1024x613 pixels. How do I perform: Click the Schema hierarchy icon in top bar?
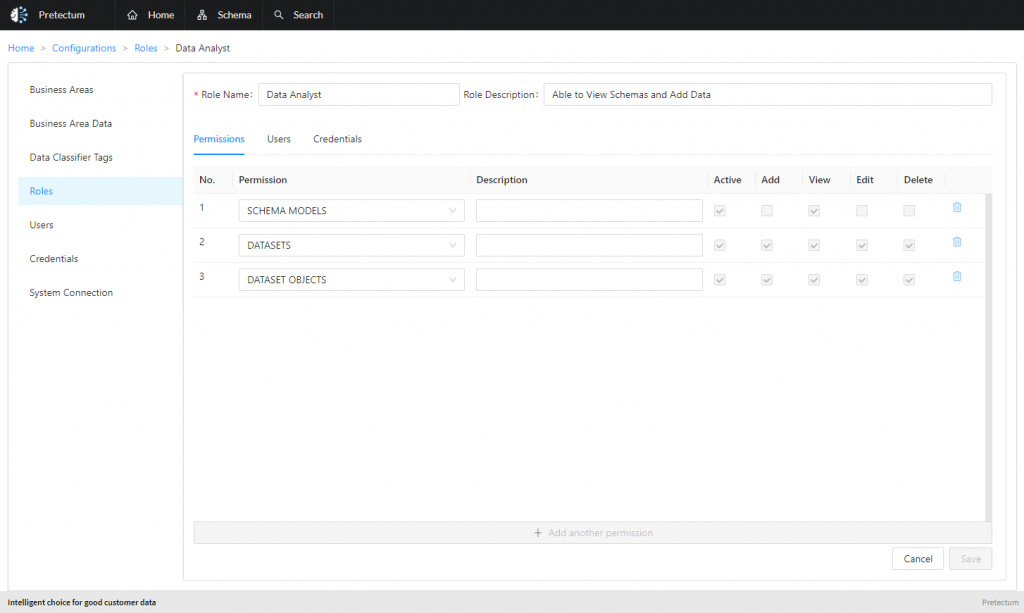(202, 15)
